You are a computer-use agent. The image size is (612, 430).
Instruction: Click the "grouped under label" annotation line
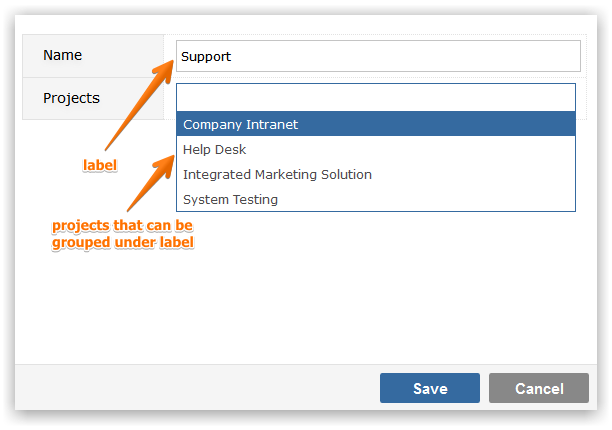[x=123, y=242]
